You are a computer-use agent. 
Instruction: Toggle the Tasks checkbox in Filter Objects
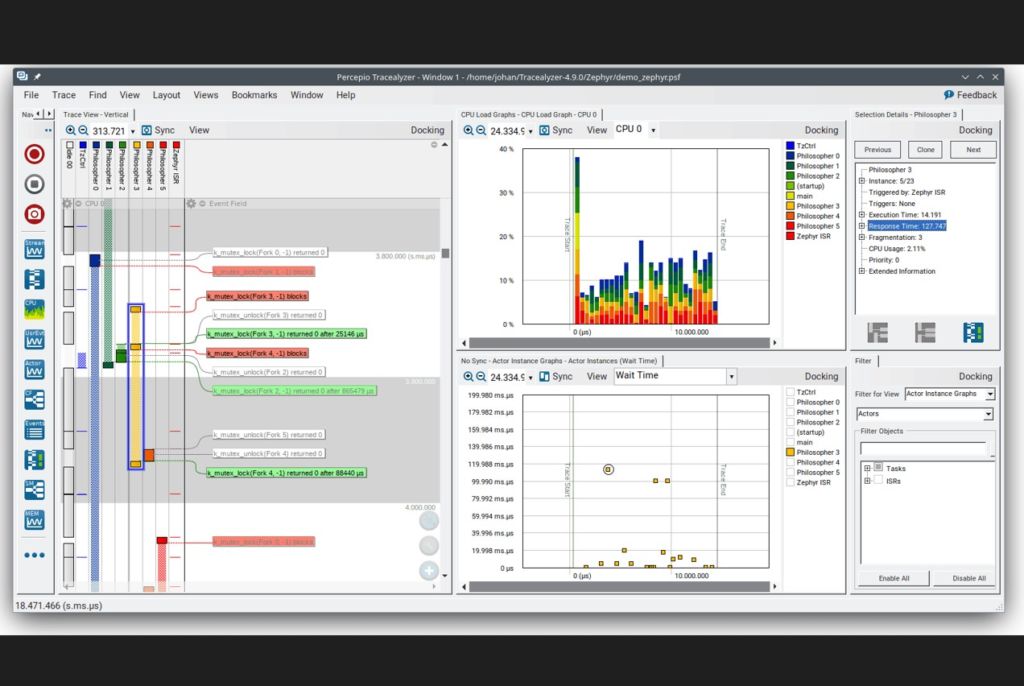pyautogui.click(x=878, y=467)
